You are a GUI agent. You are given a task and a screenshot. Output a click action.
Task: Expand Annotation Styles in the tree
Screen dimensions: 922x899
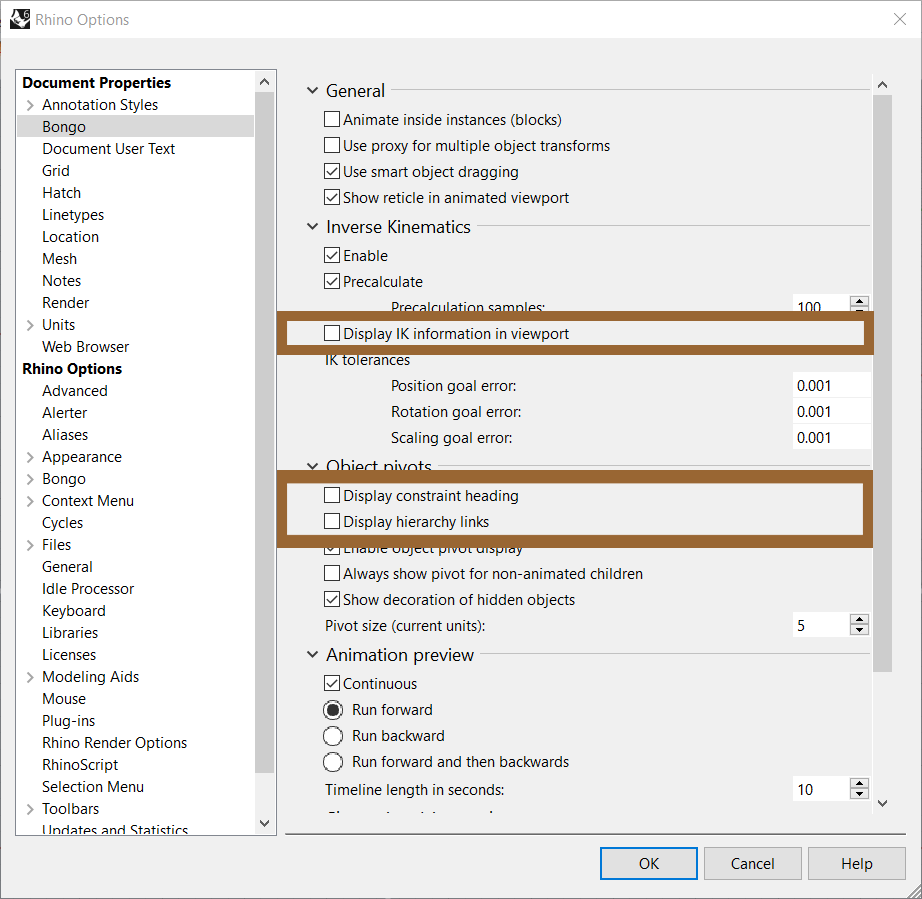30,105
